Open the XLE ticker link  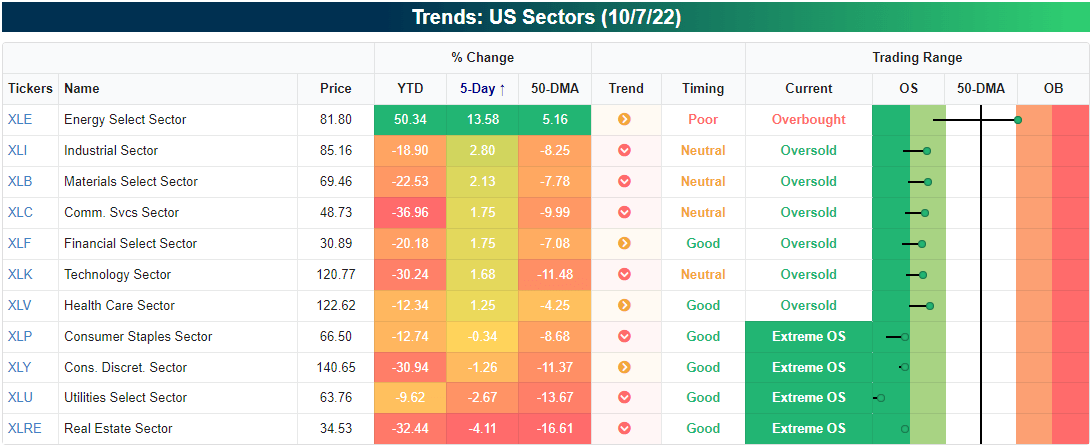(x=20, y=120)
